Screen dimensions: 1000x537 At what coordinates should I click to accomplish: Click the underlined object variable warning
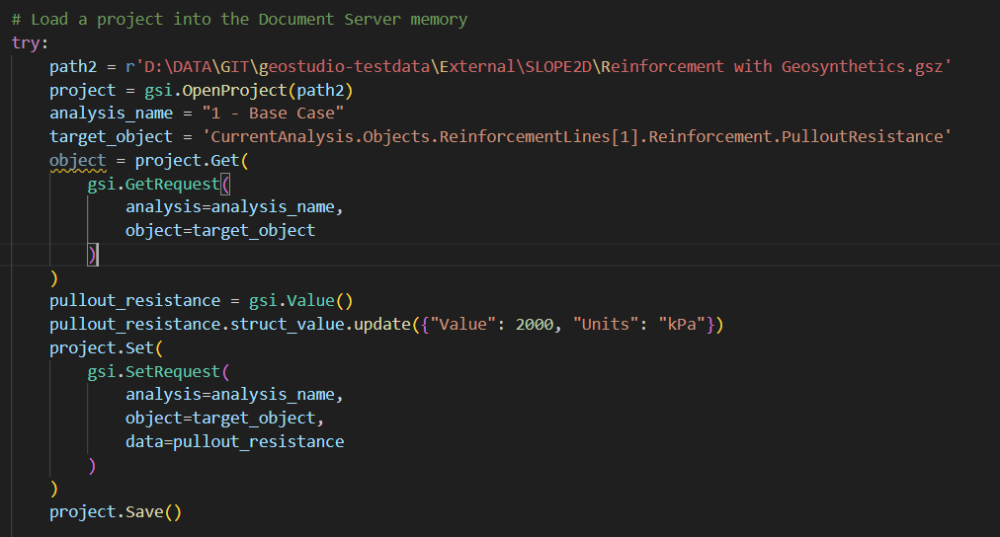[78, 161]
